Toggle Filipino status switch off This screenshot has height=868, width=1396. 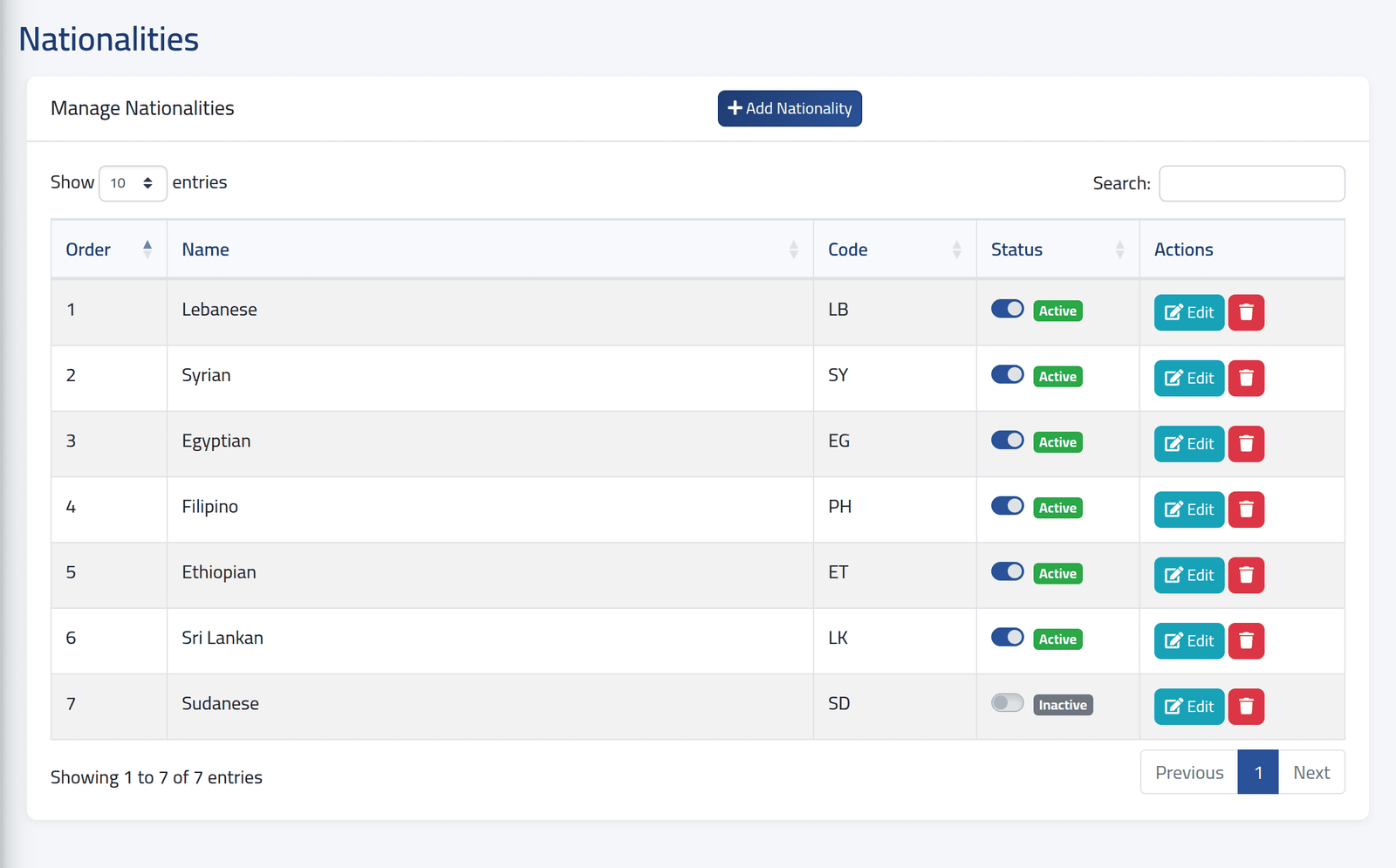[x=1008, y=506]
